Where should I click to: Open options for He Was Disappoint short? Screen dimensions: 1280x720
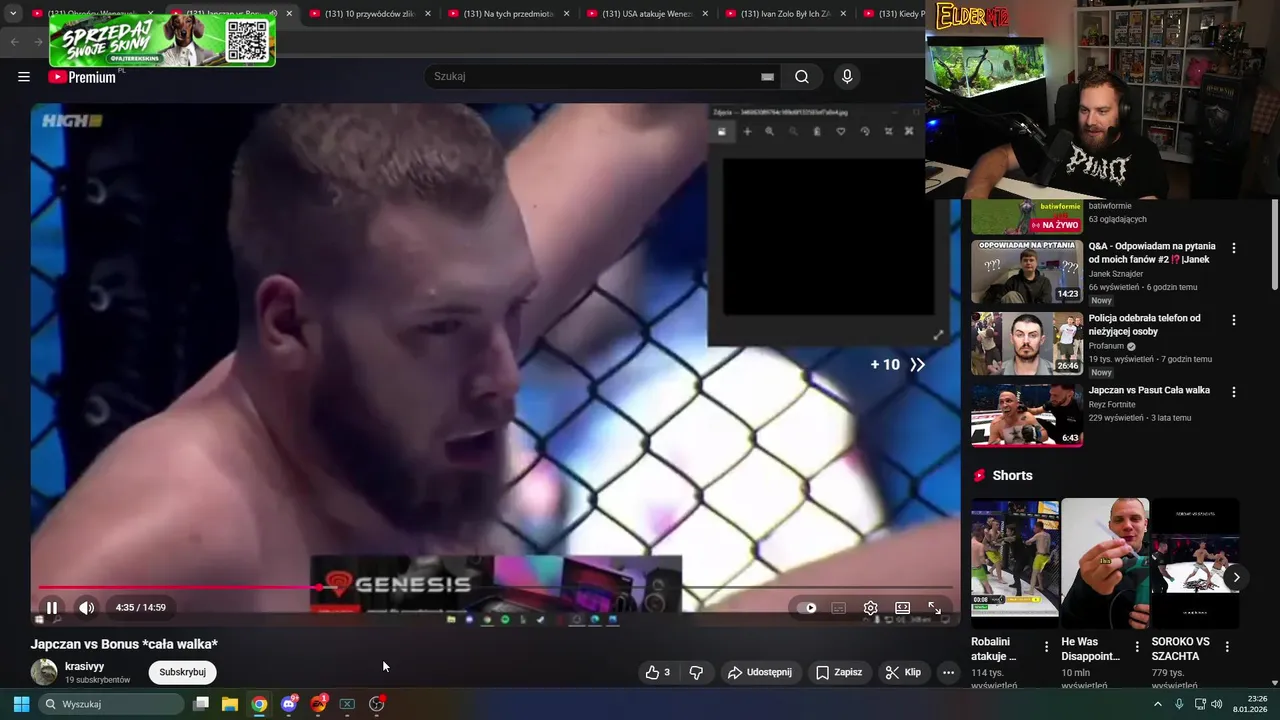(1137, 647)
